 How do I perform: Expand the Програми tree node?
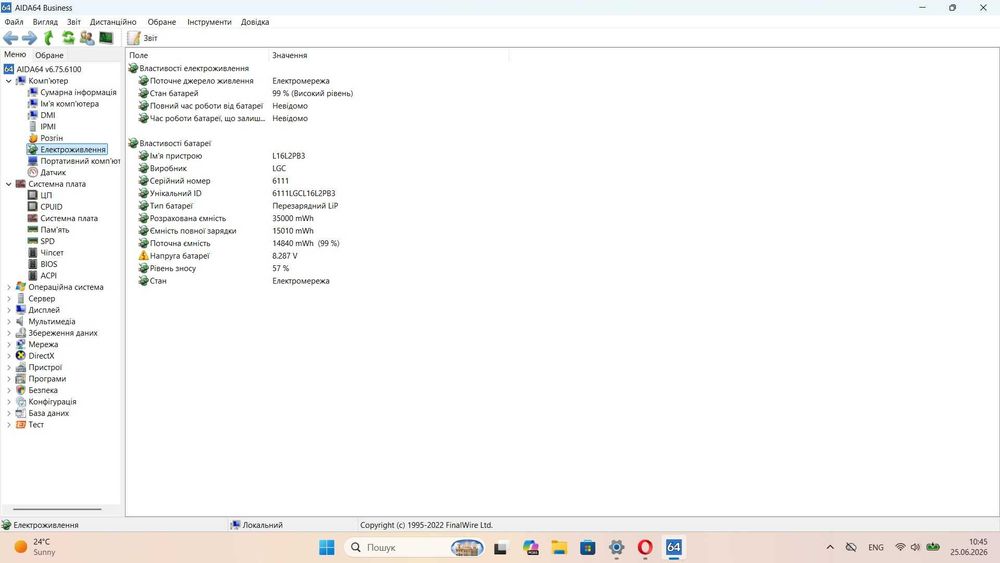click(8, 379)
